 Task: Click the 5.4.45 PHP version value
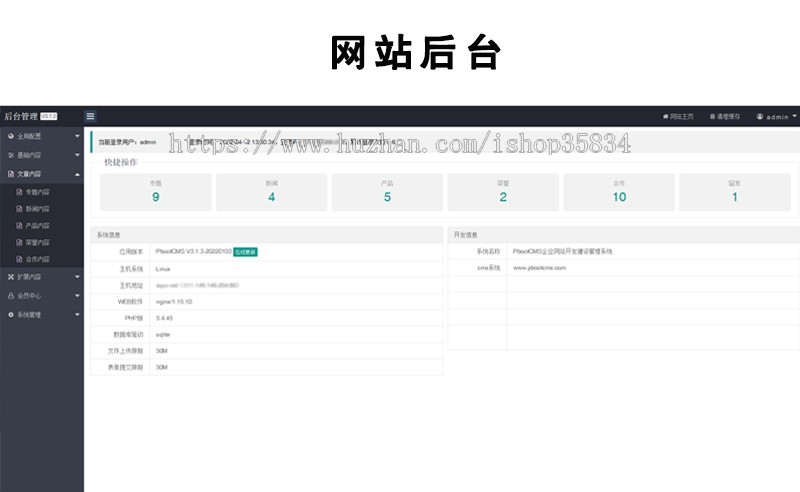point(164,318)
